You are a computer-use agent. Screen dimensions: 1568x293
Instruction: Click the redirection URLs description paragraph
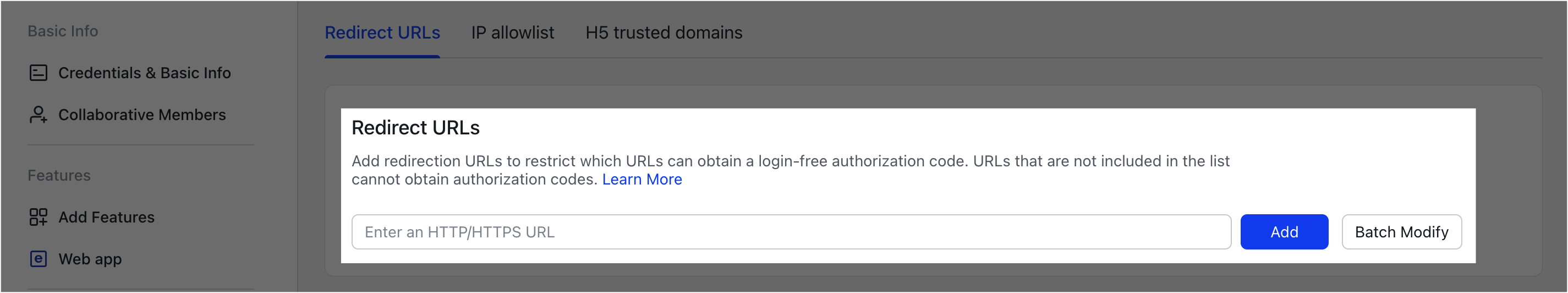pyautogui.click(x=790, y=161)
